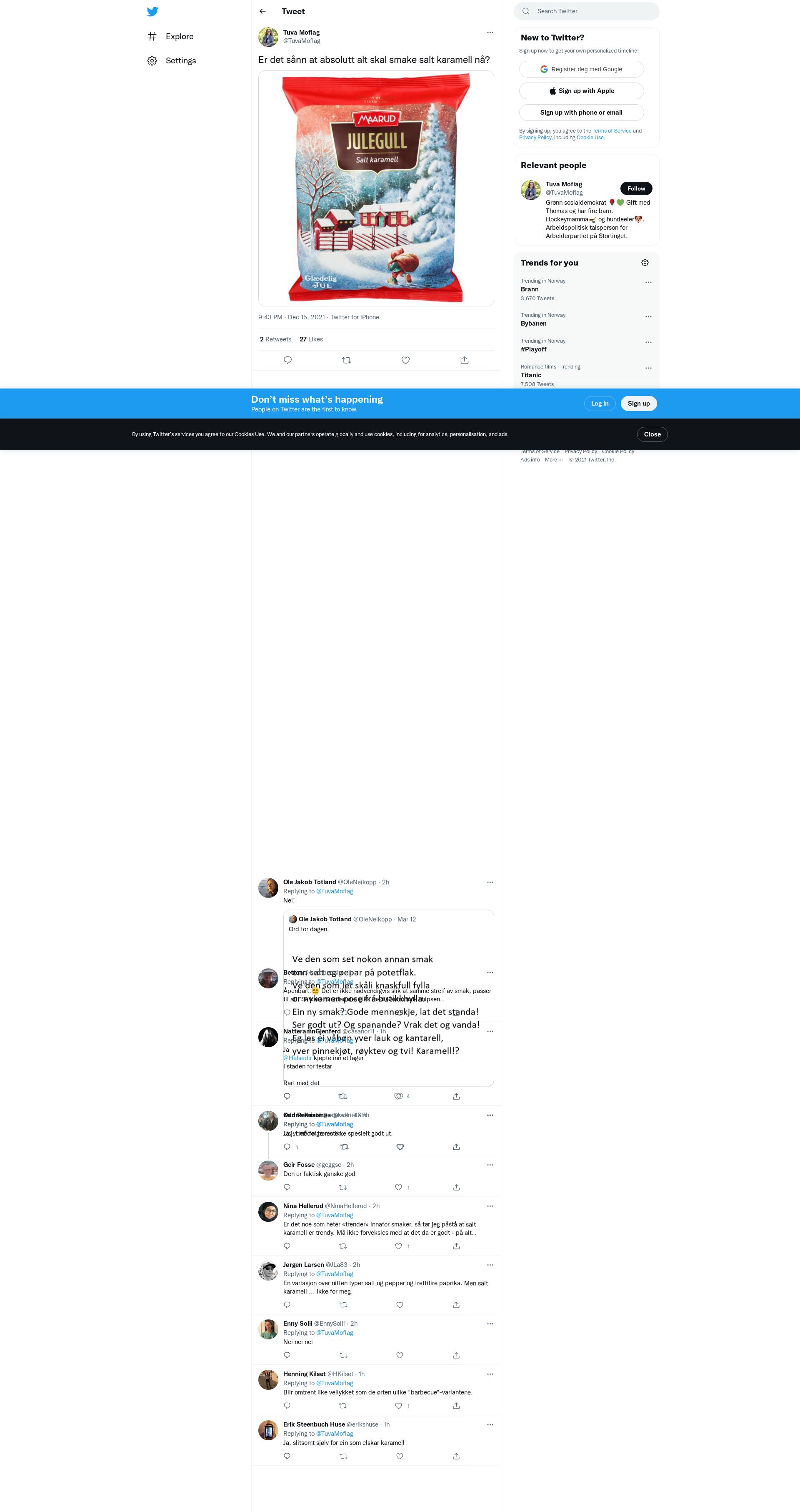The image size is (800, 1512).
Task: Open the Explore page
Action: point(171,36)
